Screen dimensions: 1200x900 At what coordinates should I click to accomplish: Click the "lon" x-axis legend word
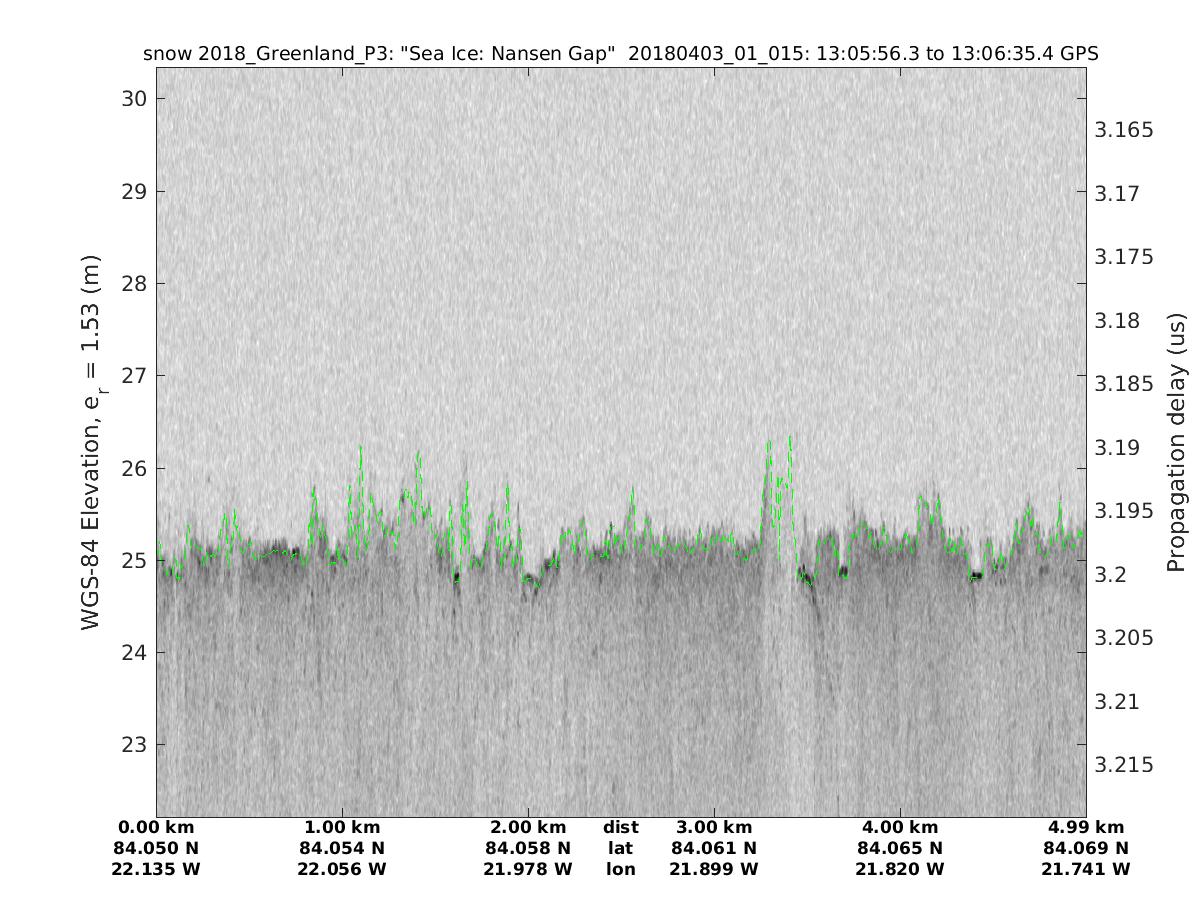[x=620, y=869]
